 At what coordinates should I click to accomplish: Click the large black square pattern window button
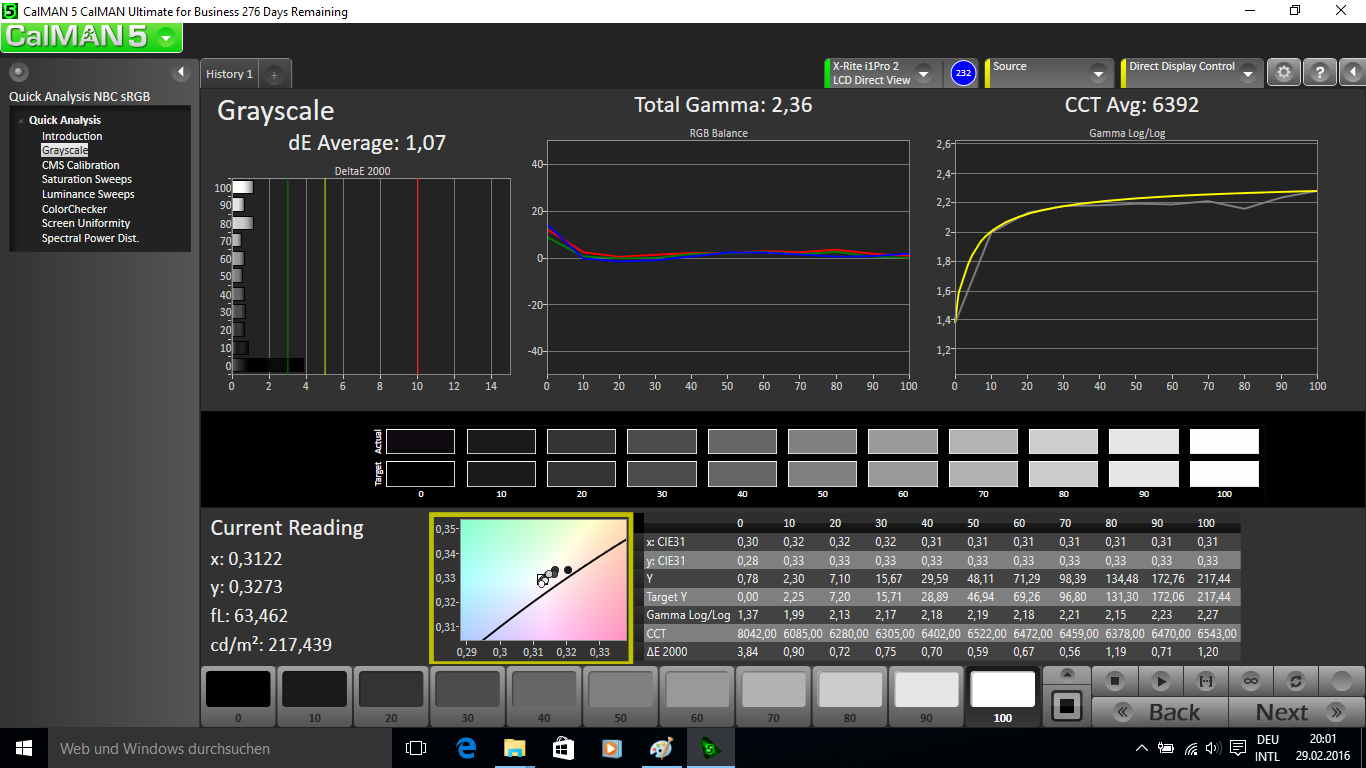pos(1067,707)
